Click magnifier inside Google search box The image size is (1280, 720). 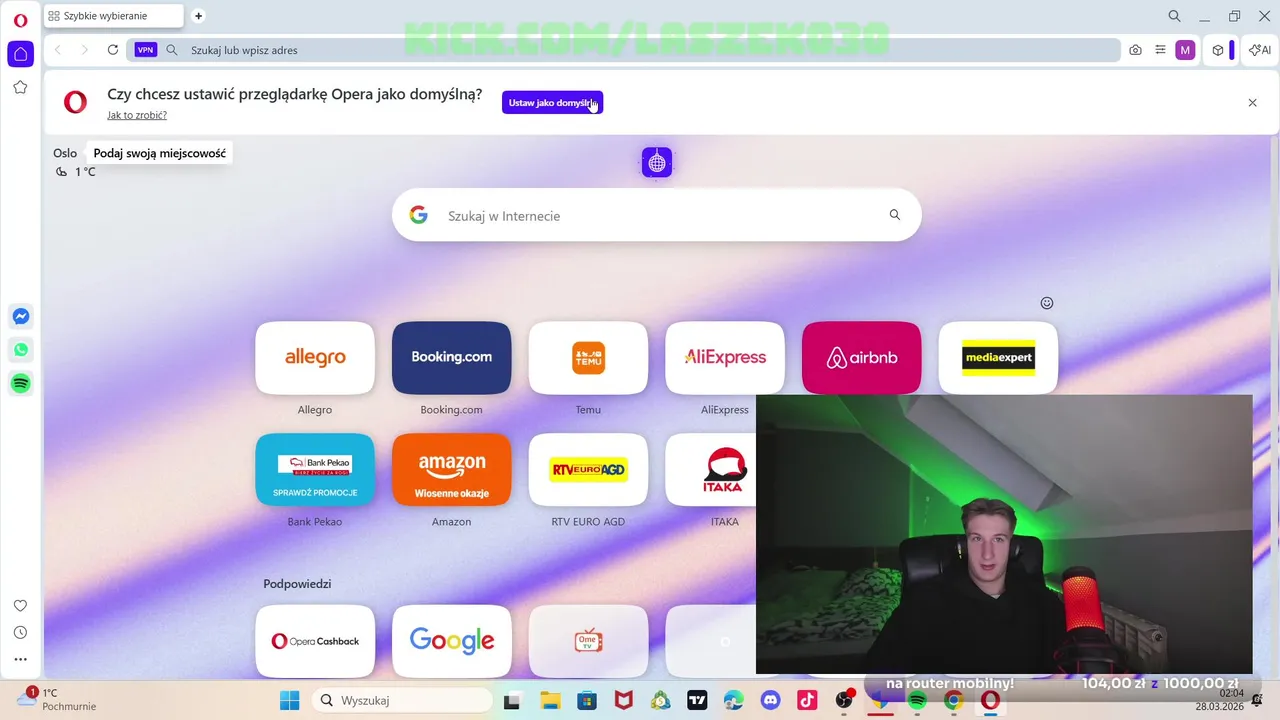[895, 215]
